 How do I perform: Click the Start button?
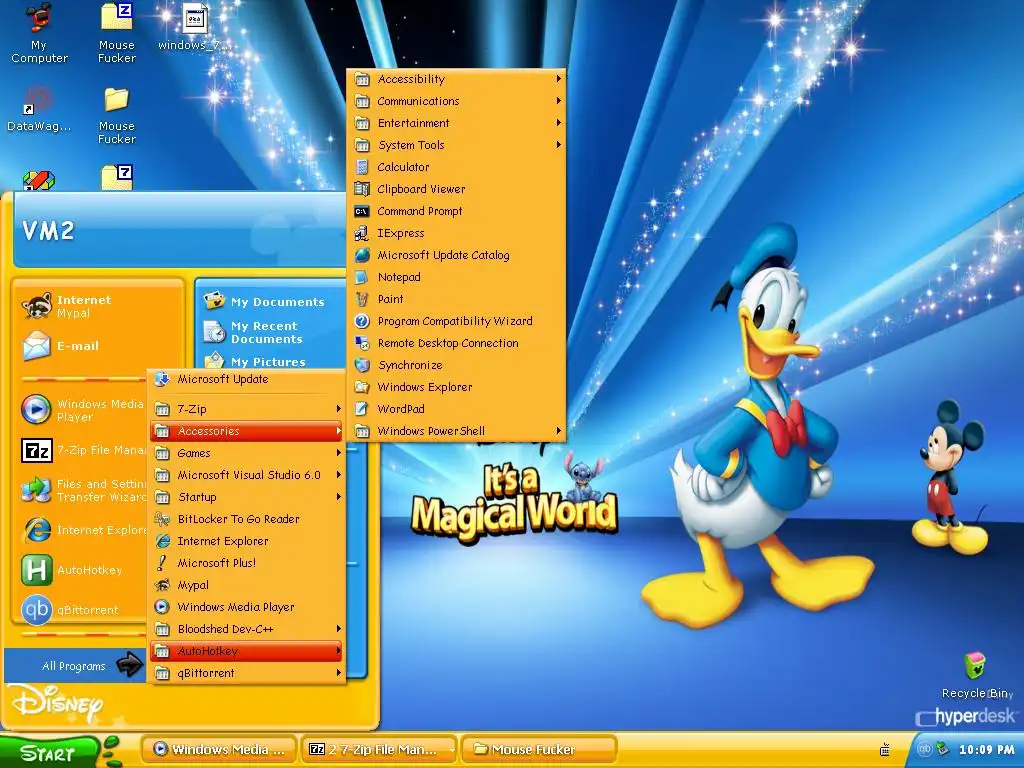coord(49,752)
